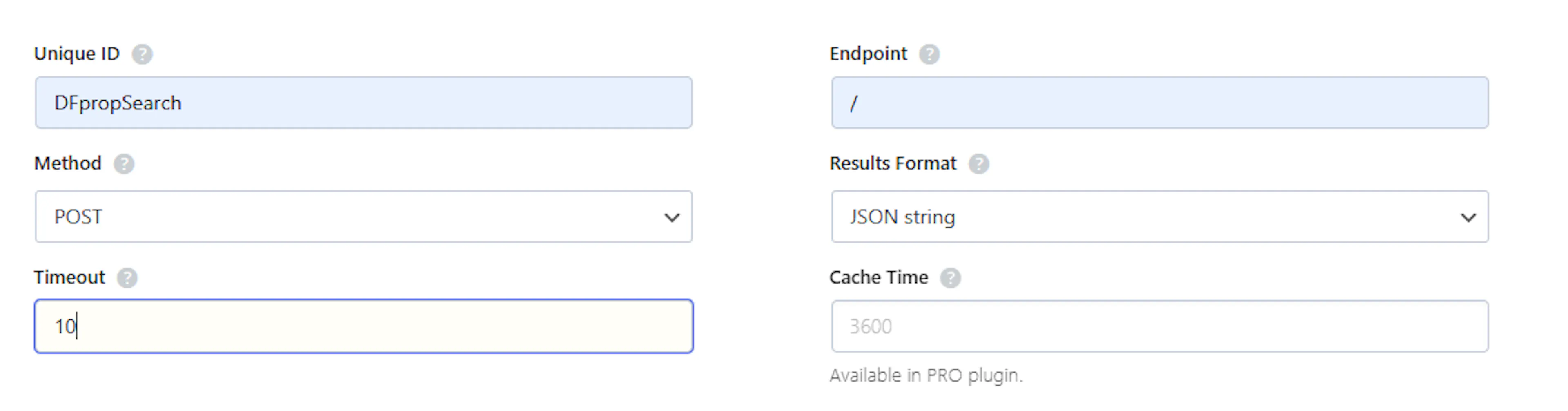1568x411 pixels.
Task: Click the Unique ID label
Action: [77, 54]
